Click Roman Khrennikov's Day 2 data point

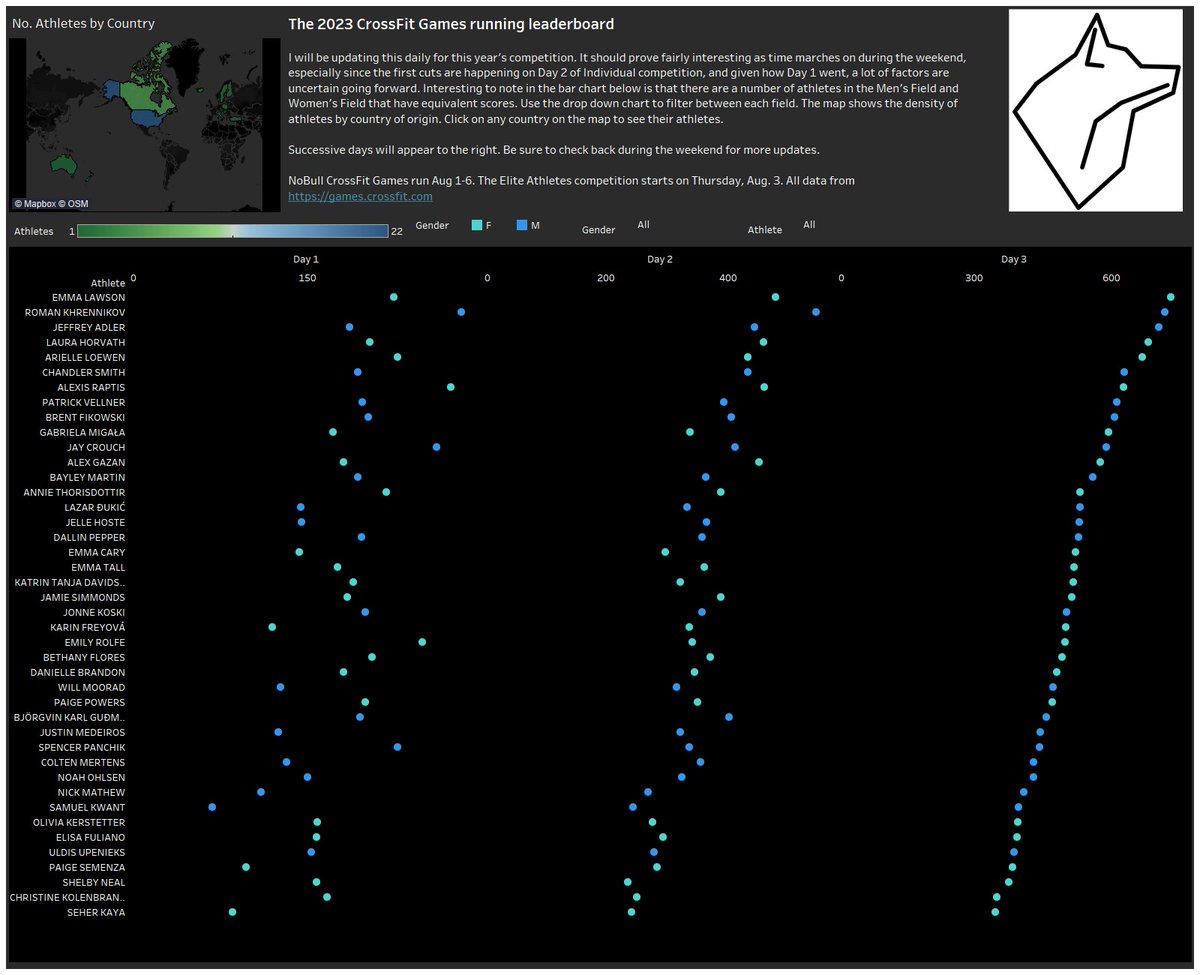pyautogui.click(x=816, y=312)
